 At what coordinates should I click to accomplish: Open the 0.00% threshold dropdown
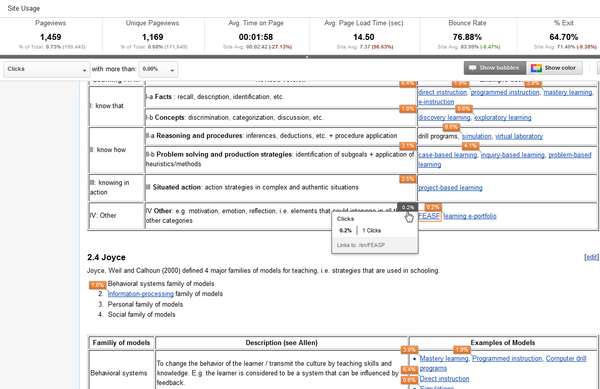[158, 69]
